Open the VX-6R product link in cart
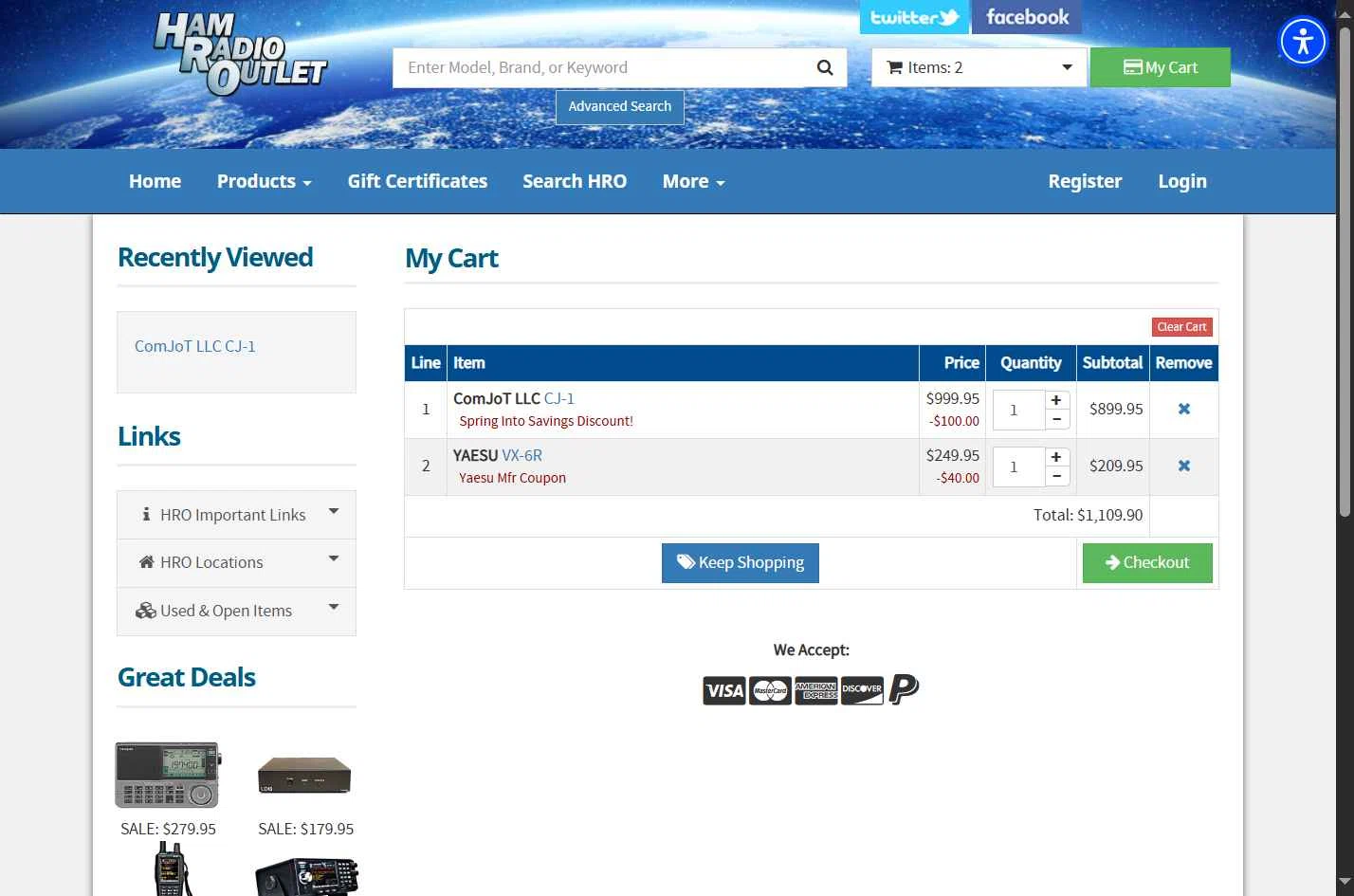 521,455
